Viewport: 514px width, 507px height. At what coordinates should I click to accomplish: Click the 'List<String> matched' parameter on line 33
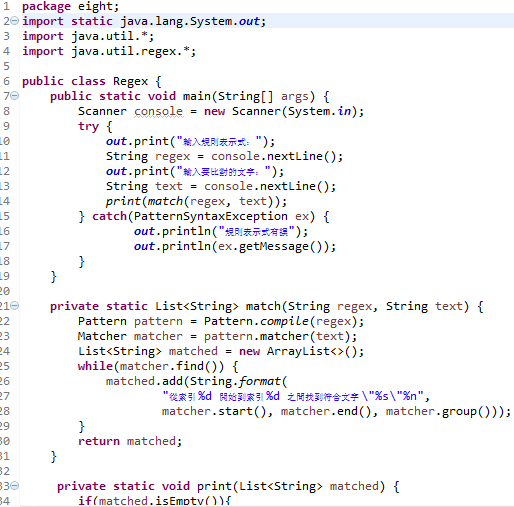pos(309,486)
